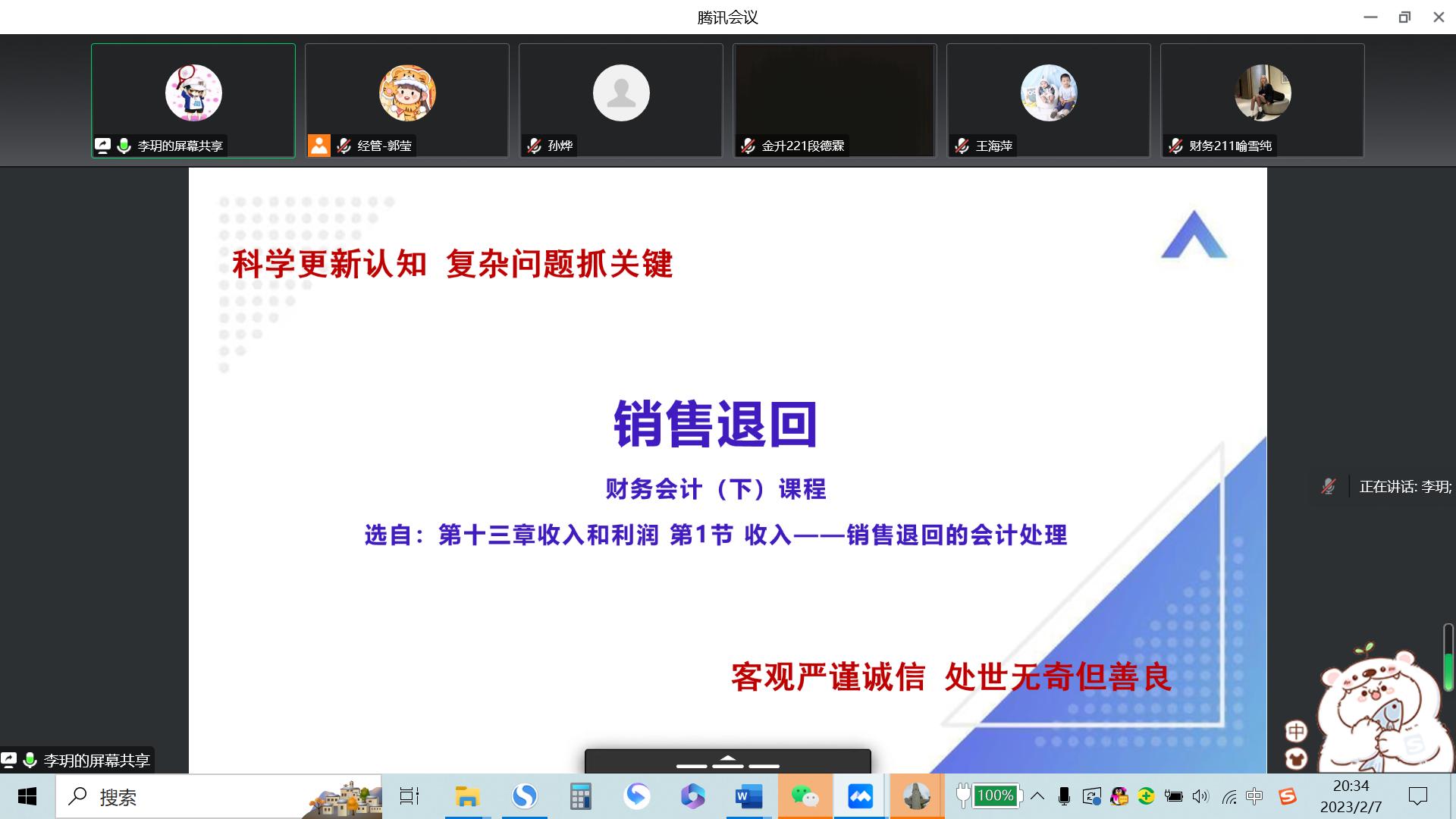This screenshot has height=819, width=1456.
Task: Click the microphone icon next to 经管-郭莹
Action: [x=344, y=146]
